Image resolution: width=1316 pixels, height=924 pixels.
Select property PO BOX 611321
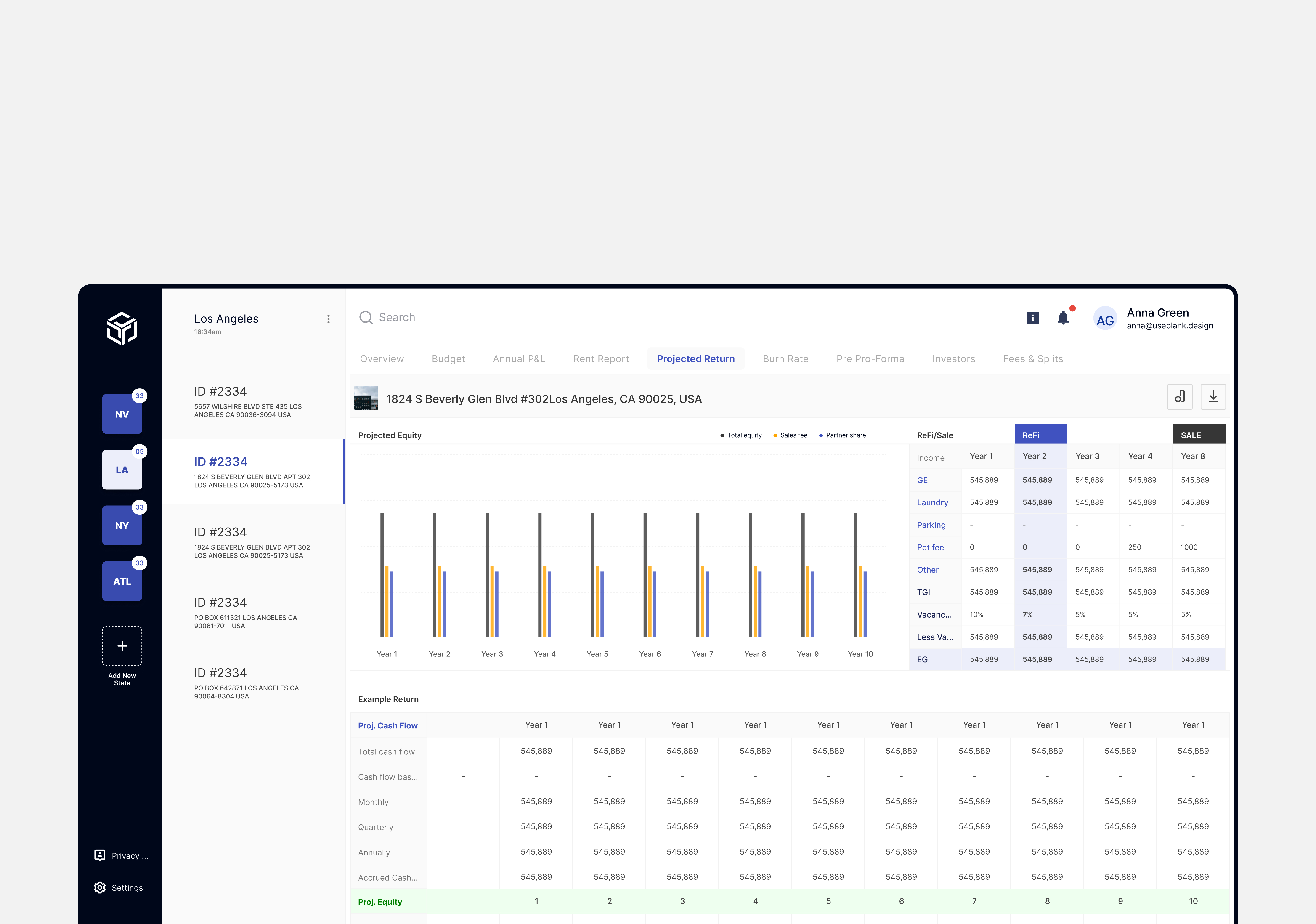[x=253, y=613]
